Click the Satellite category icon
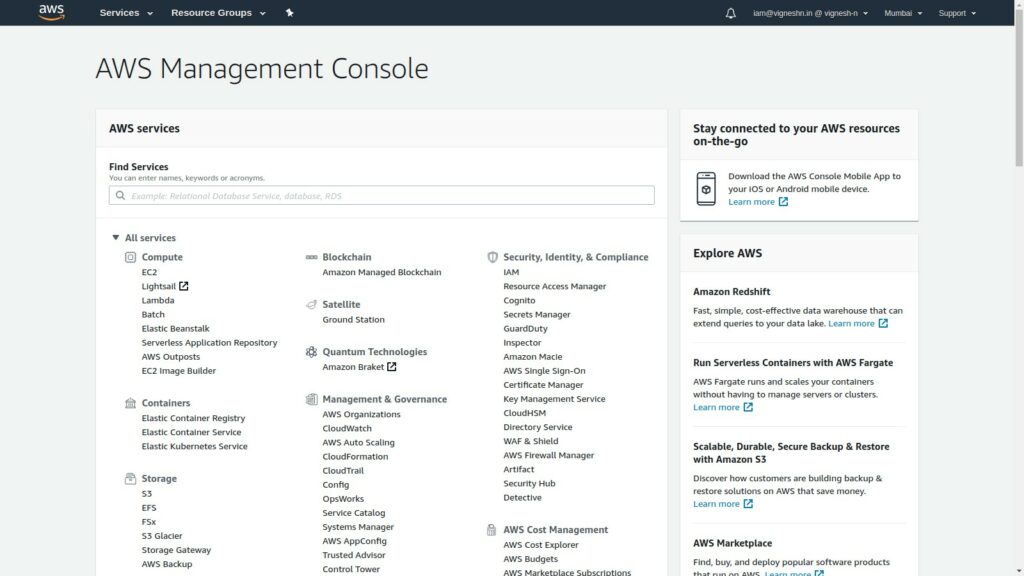This screenshot has height=576, width=1024. [312, 304]
